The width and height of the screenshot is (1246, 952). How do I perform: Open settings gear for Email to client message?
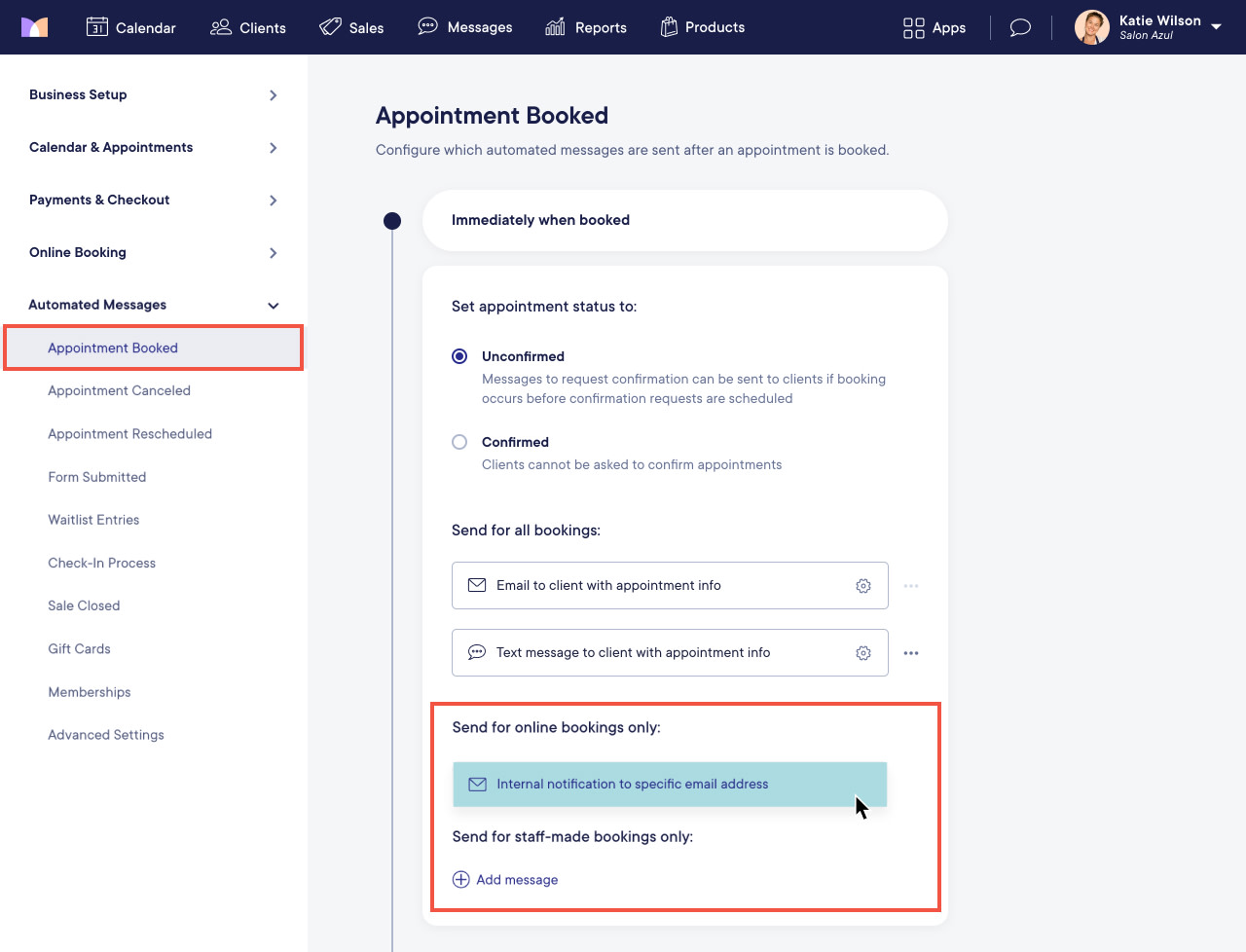863,586
